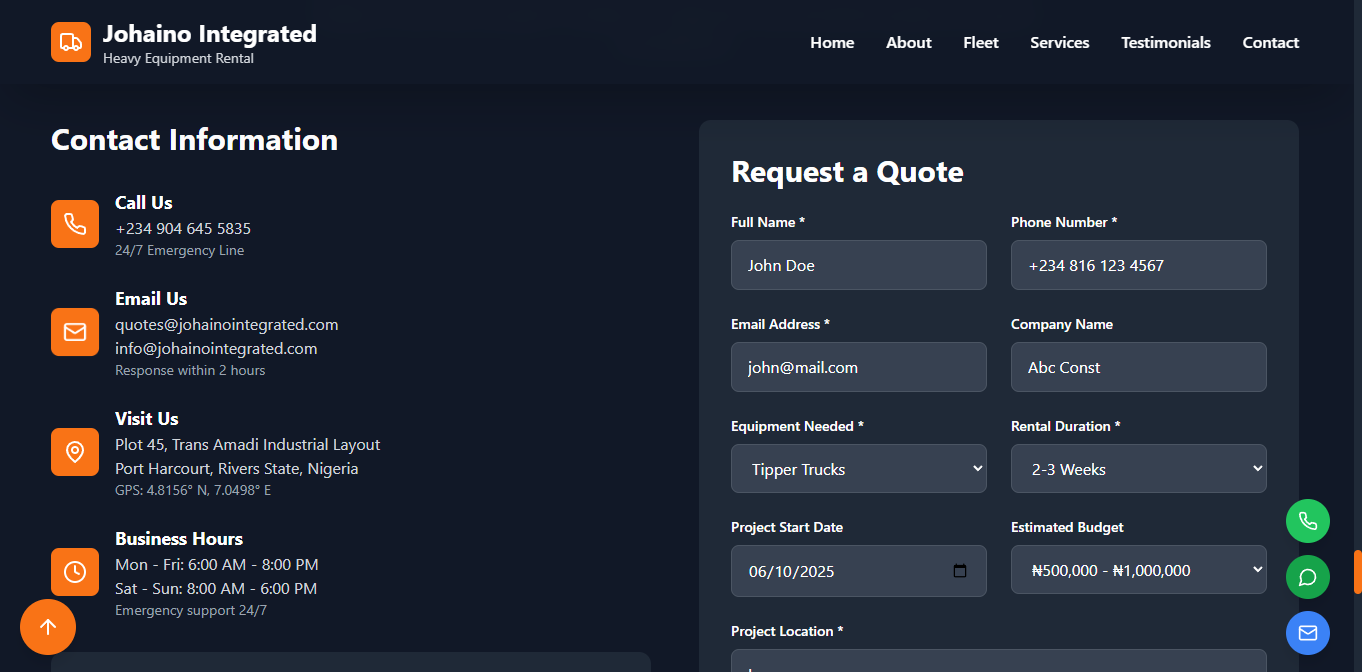The width and height of the screenshot is (1362, 672).
Task: Open the Rental Duration dropdown
Action: click(1138, 468)
